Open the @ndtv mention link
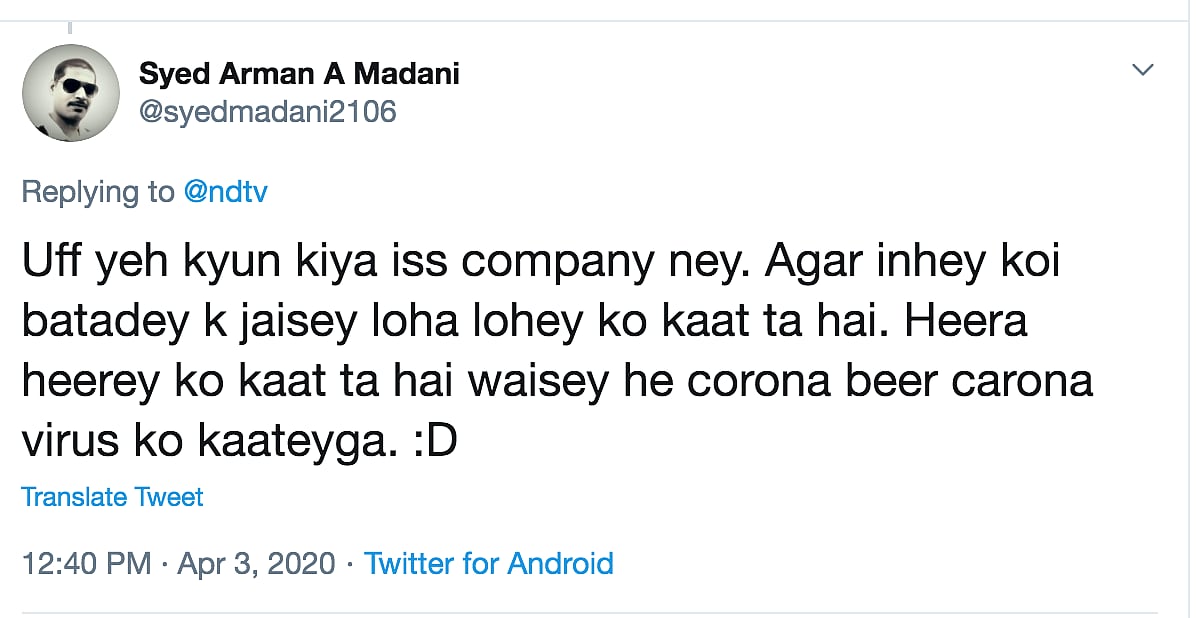Viewport: 1196px width, 618px height. pos(225,192)
